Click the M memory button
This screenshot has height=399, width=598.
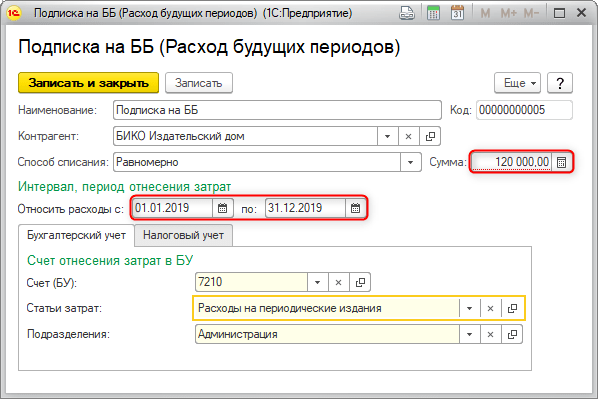click(x=485, y=14)
